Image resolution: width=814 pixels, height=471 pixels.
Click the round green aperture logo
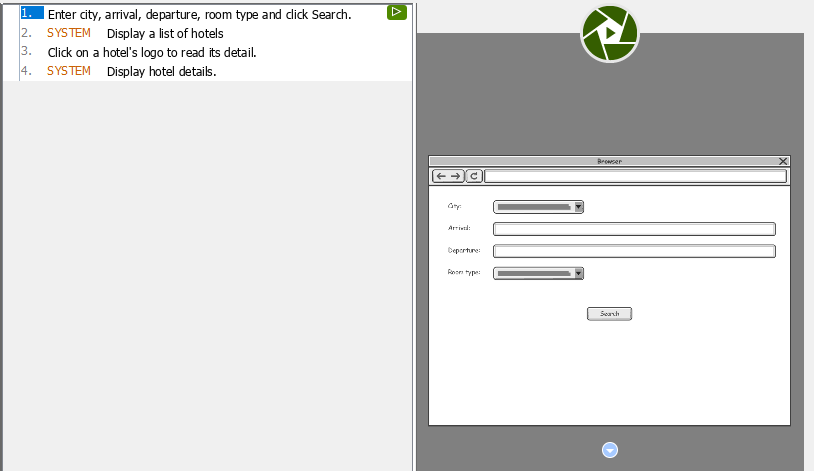pos(609,33)
